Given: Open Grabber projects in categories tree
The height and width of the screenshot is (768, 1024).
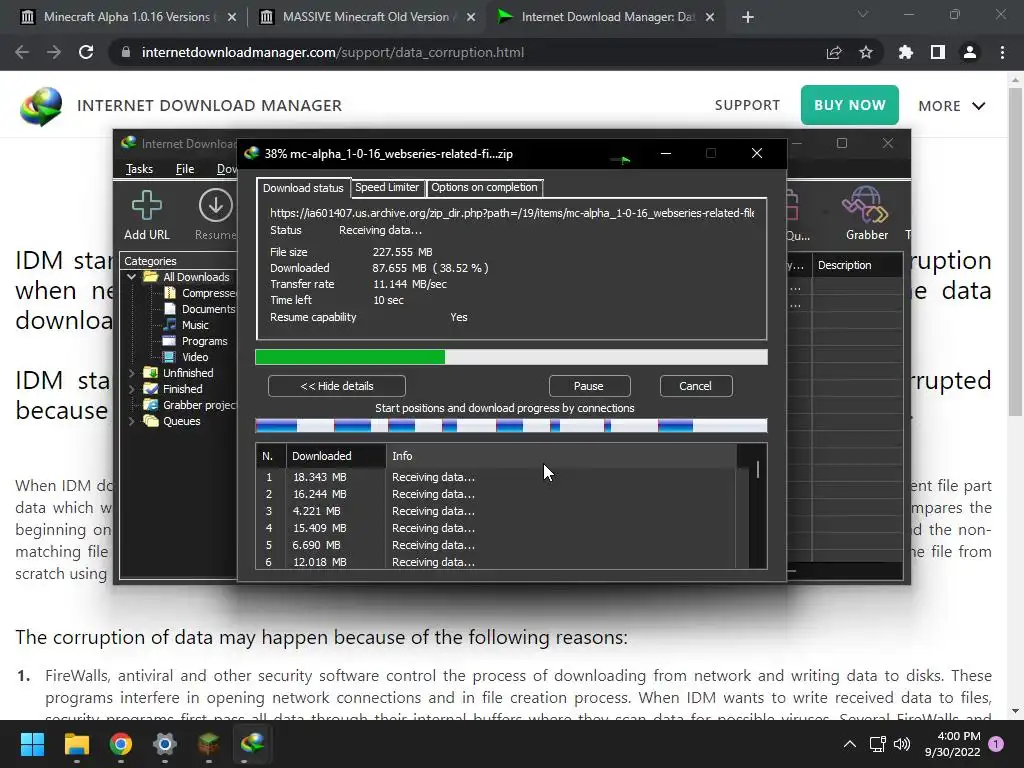Looking at the screenshot, I should [x=191, y=405].
